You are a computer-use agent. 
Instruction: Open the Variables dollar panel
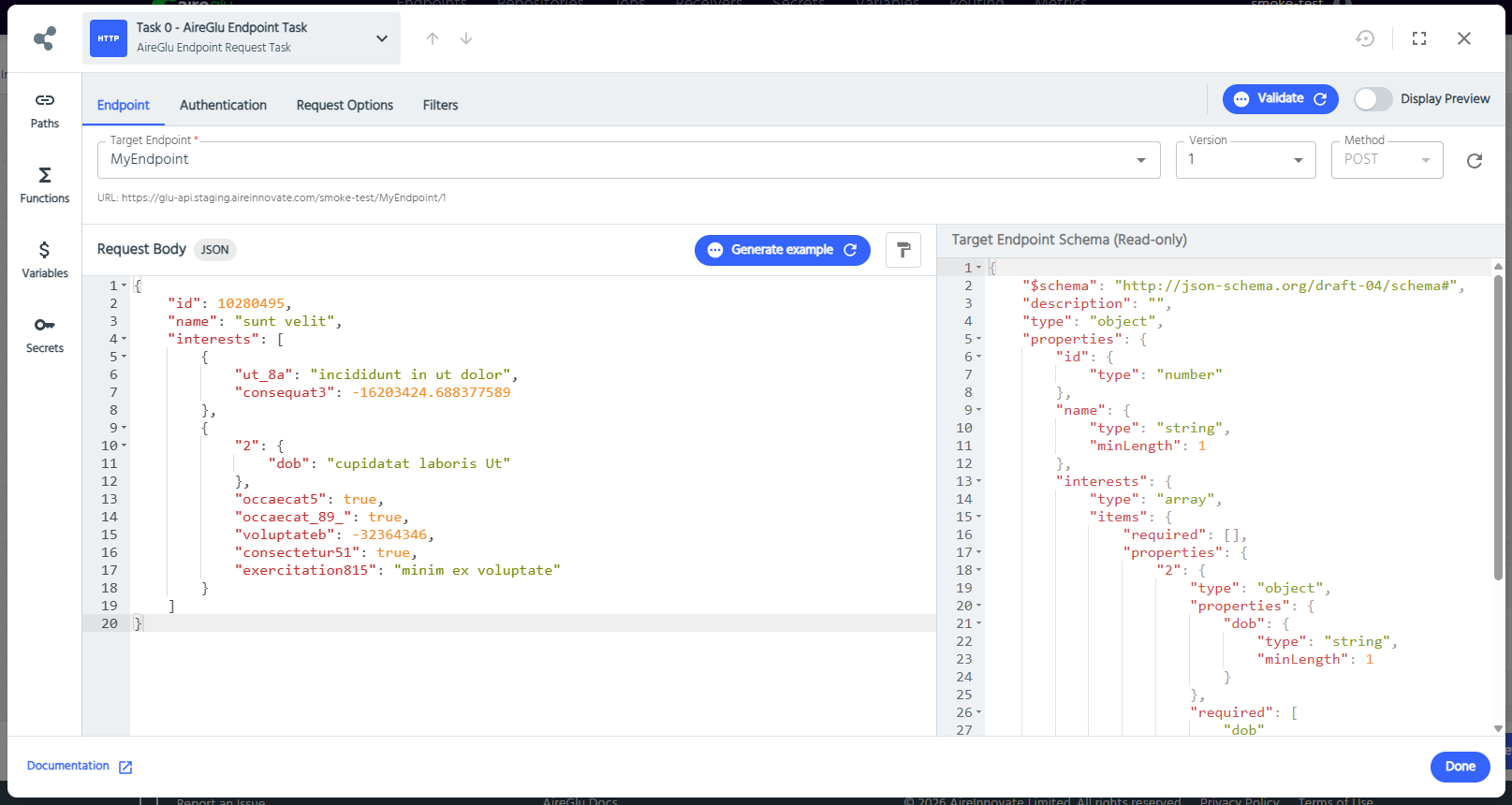(x=44, y=259)
